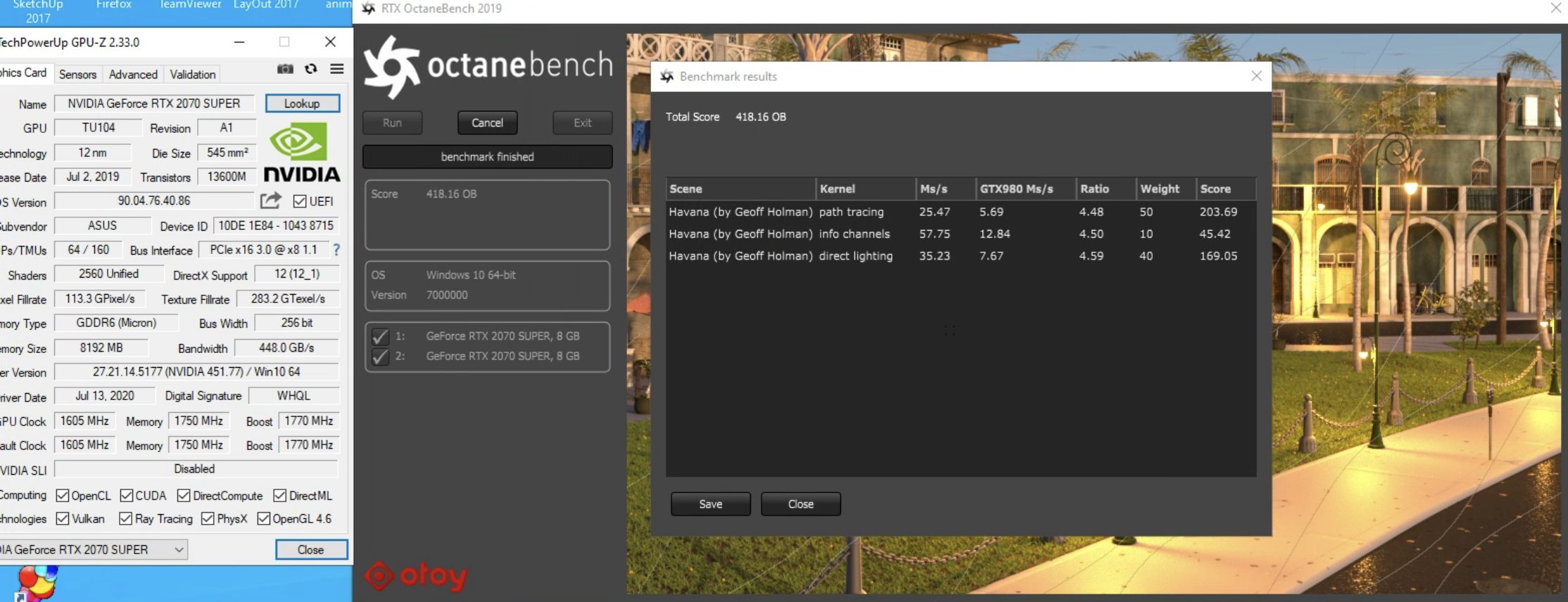Click the Weight column header

point(1166,188)
